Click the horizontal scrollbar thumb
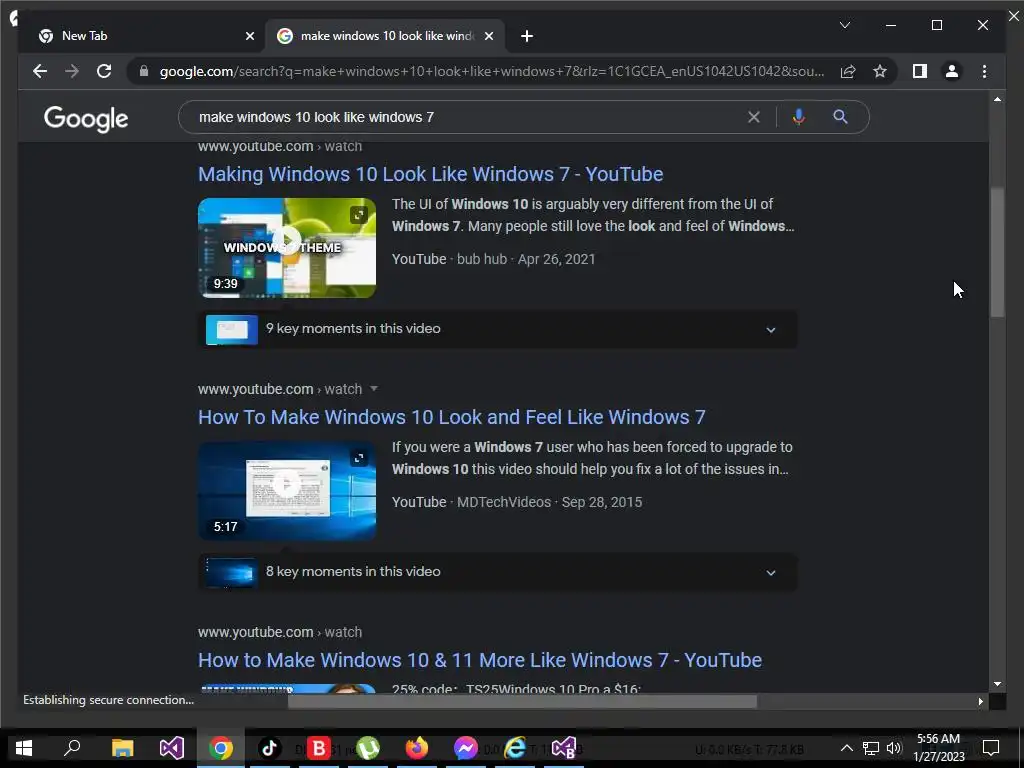 [x=522, y=701]
